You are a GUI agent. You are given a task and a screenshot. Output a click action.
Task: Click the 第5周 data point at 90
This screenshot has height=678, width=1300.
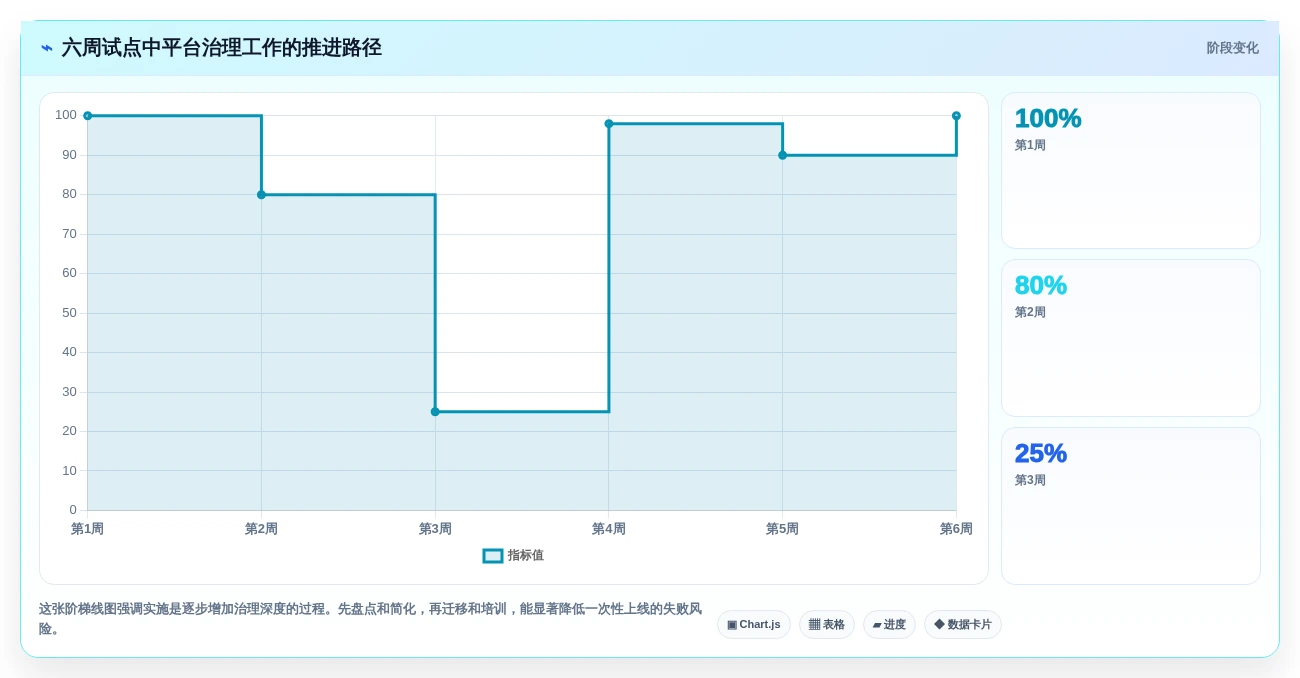click(782, 155)
